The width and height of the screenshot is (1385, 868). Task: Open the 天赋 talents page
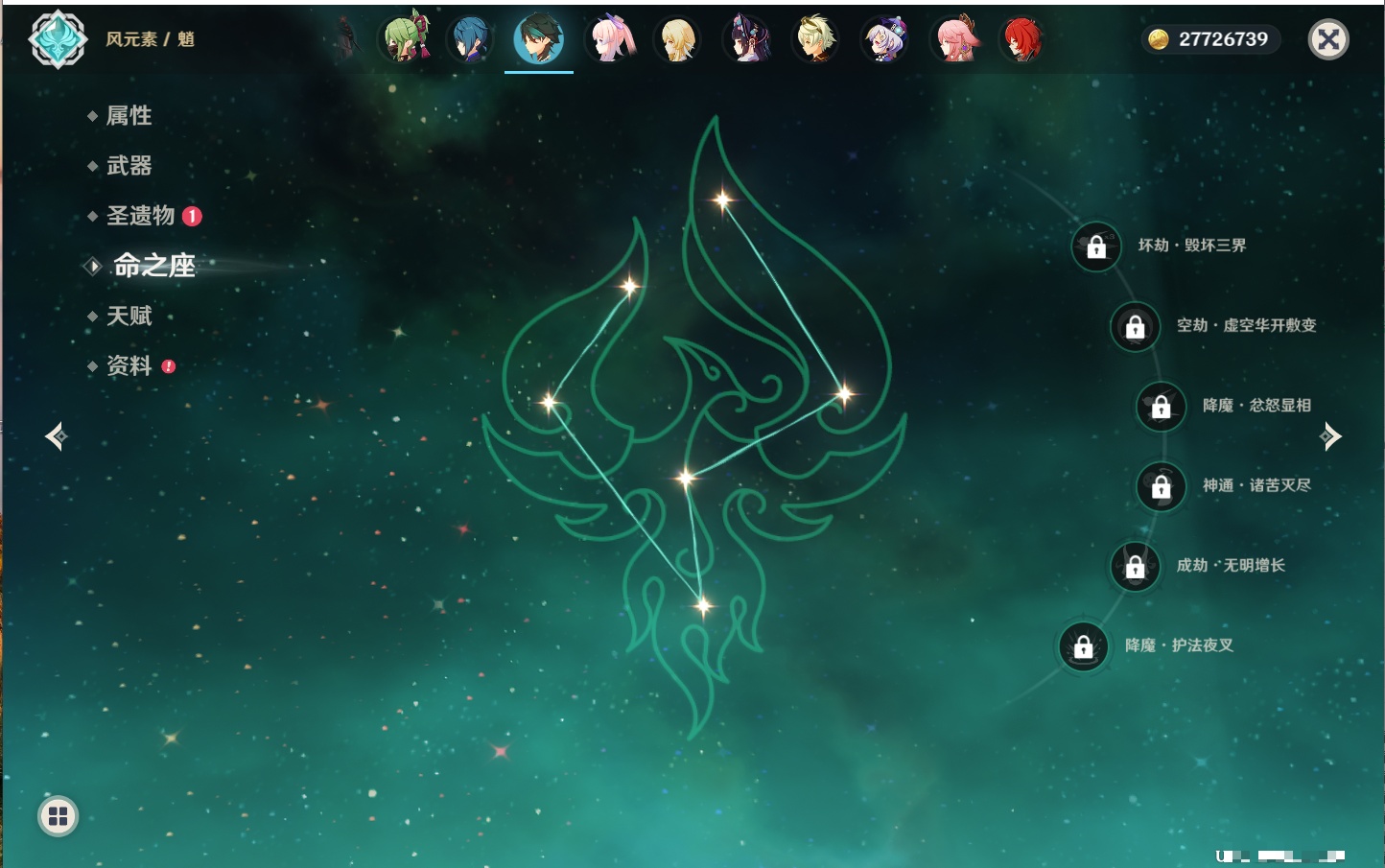click(x=129, y=316)
